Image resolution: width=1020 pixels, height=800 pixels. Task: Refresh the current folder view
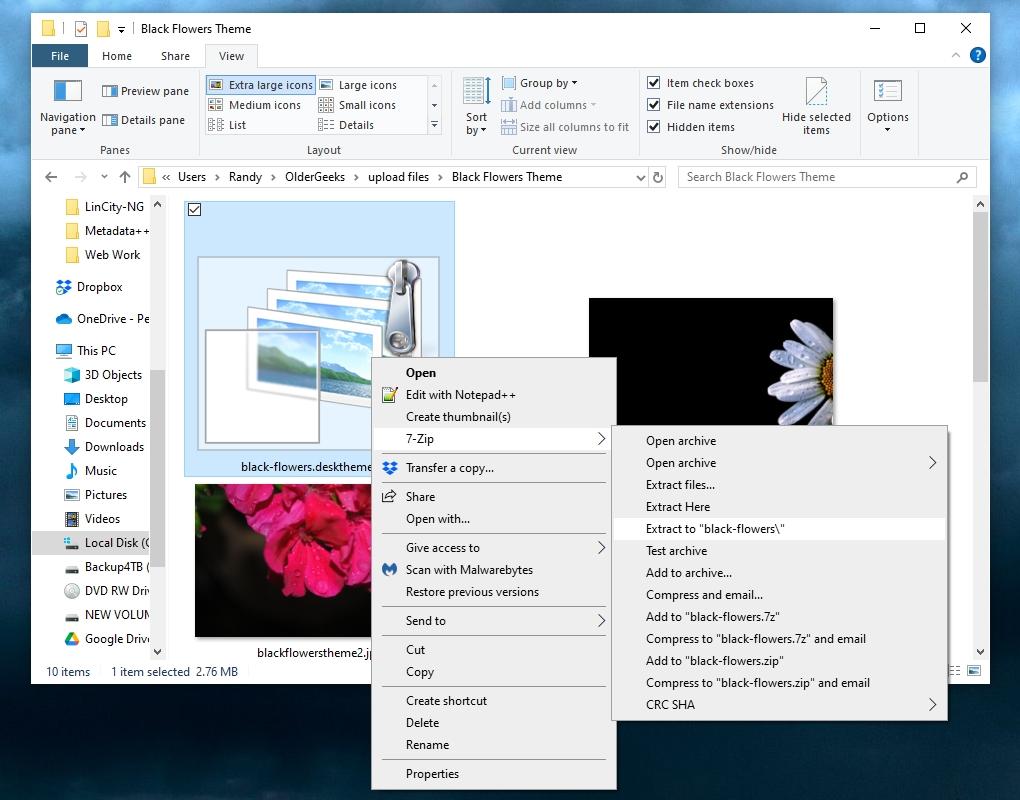[x=658, y=176]
